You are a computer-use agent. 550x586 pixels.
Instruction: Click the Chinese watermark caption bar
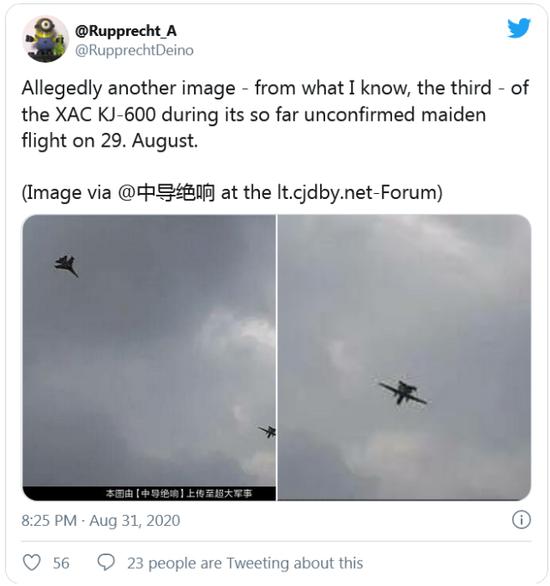(149, 493)
